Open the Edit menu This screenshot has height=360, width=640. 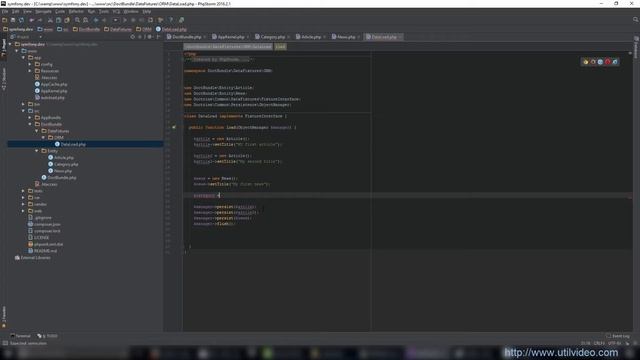(x=15, y=11)
